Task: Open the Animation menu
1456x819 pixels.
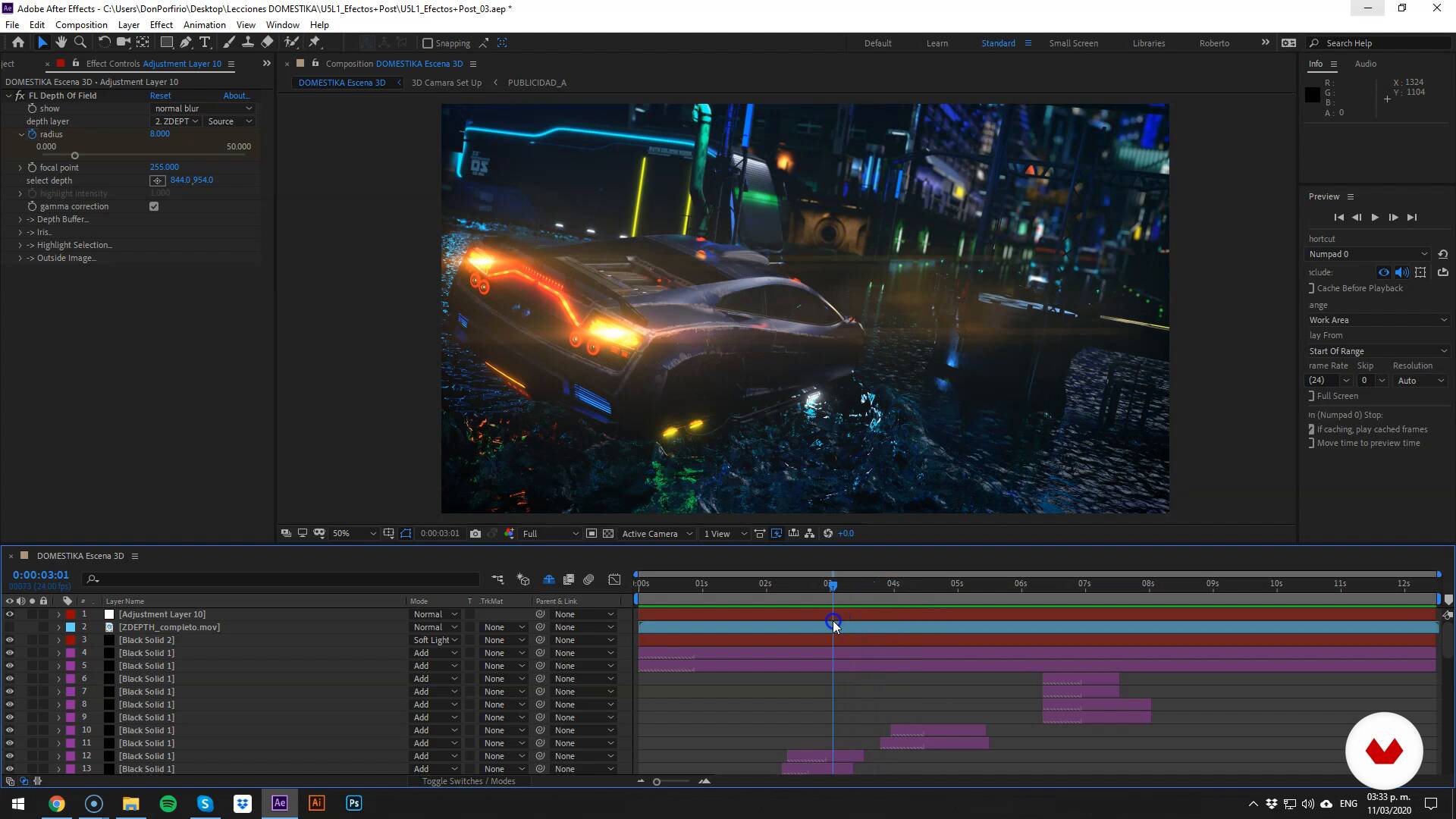Action: [x=205, y=24]
